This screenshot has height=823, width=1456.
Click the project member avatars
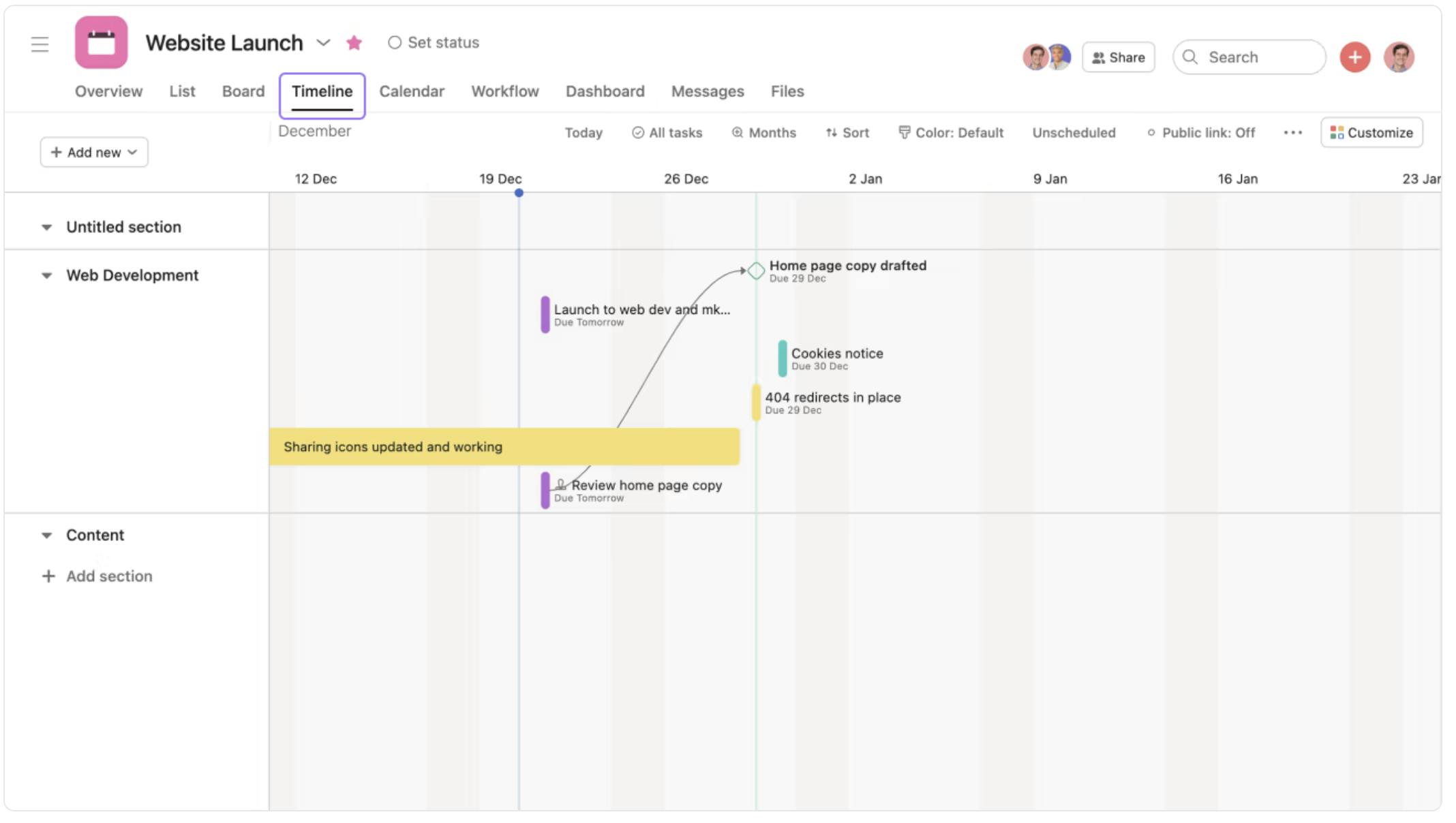pyautogui.click(x=1046, y=57)
